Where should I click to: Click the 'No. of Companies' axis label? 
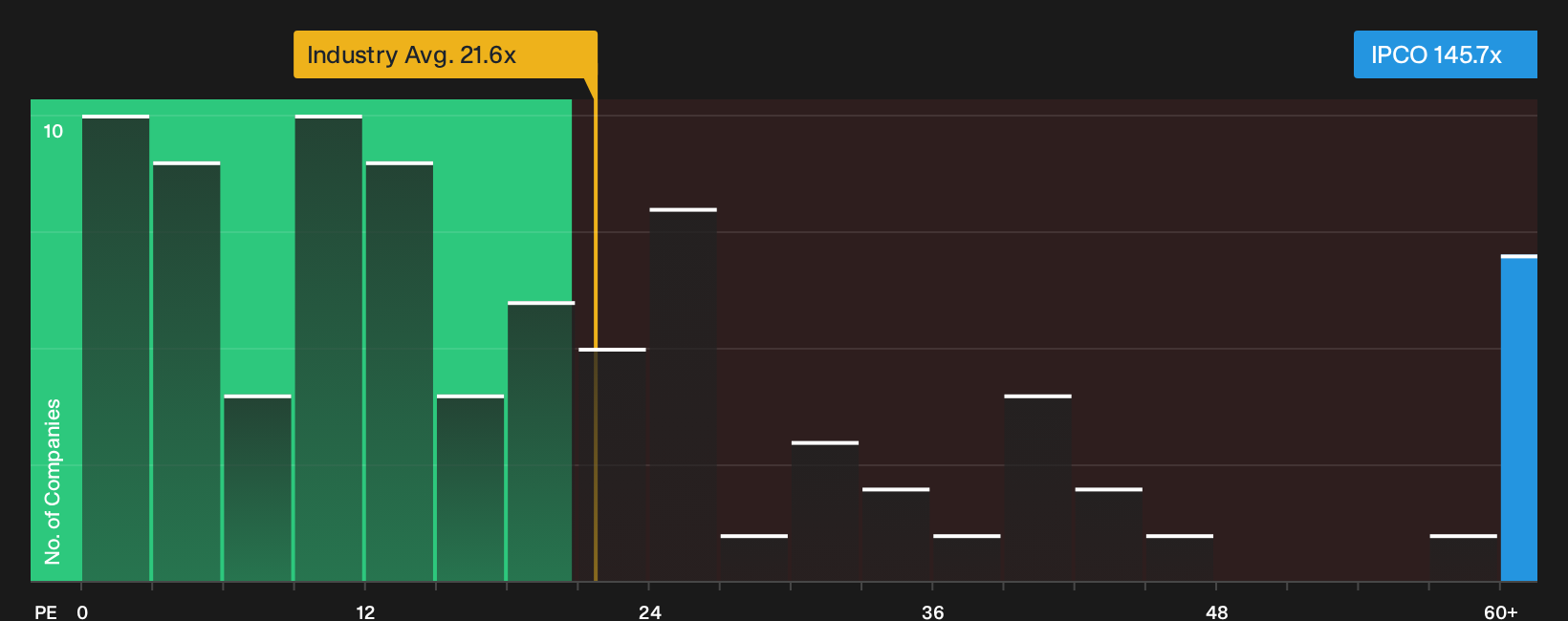click(53, 482)
